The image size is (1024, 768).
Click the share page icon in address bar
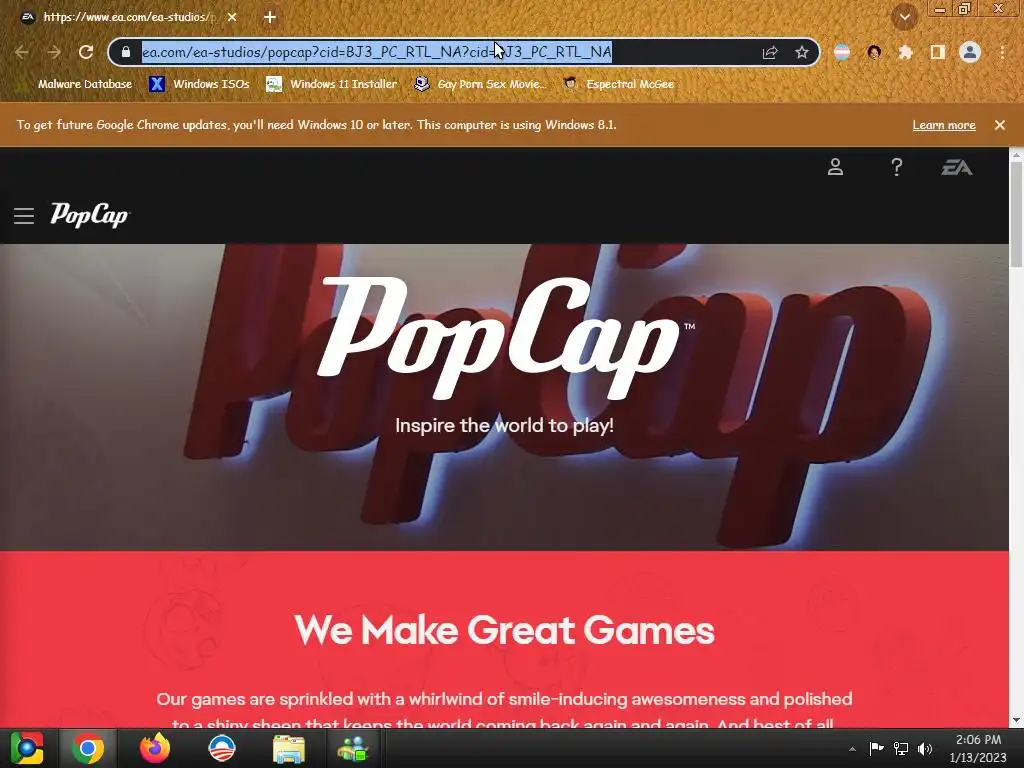coord(770,53)
